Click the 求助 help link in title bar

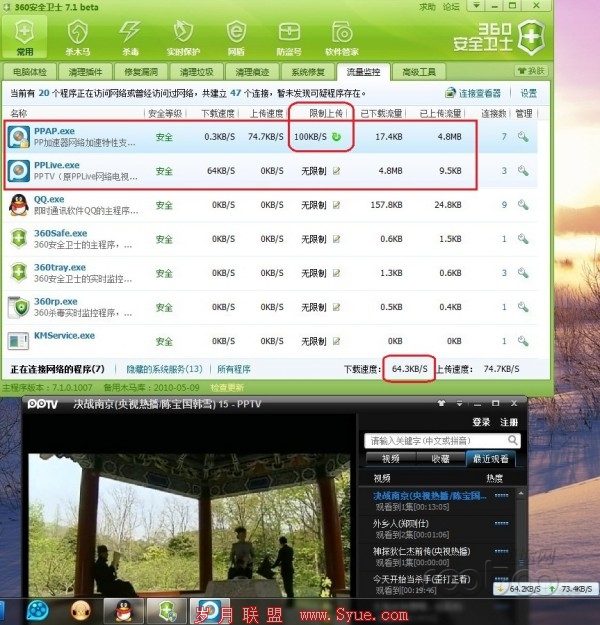point(427,7)
